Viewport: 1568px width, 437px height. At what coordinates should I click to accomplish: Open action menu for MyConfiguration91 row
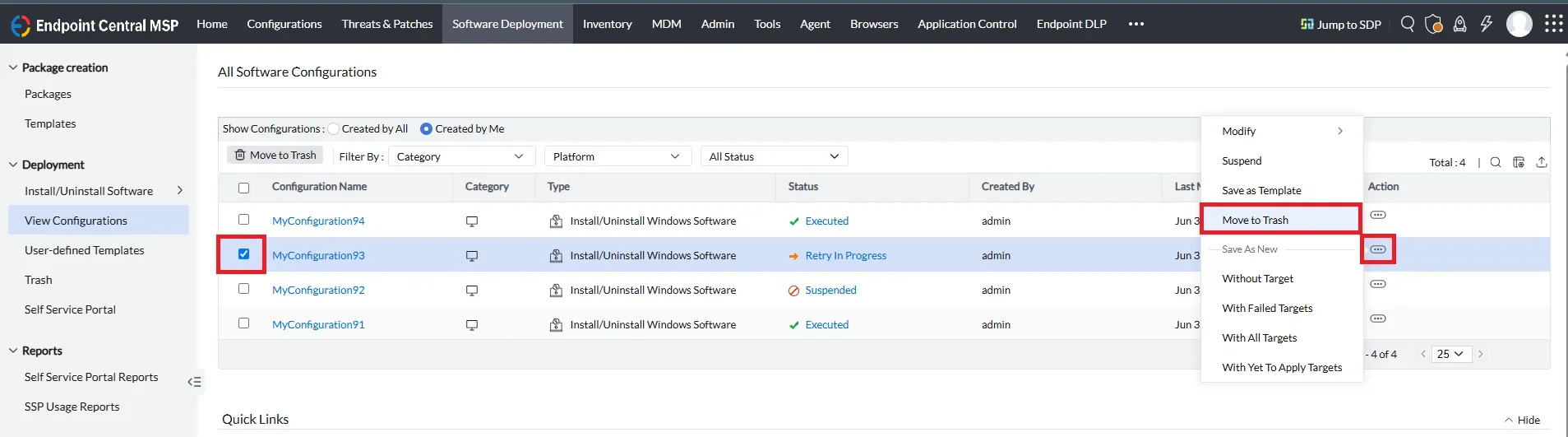(1378, 318)
